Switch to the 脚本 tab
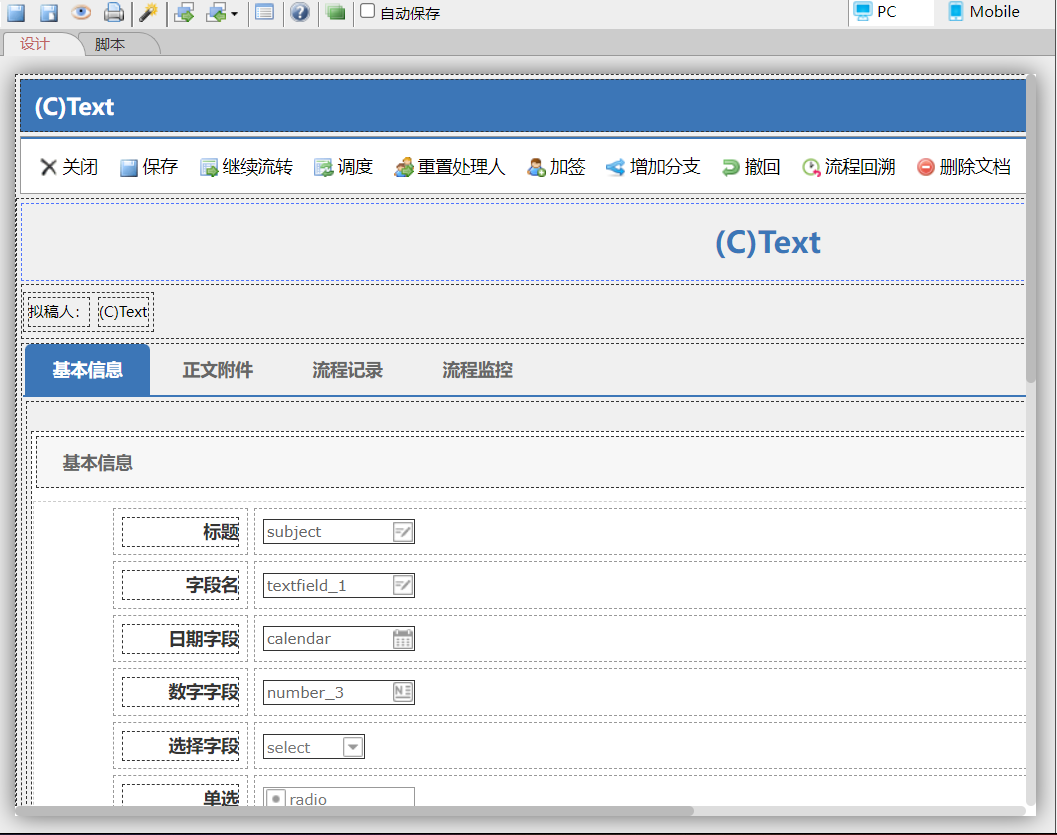The image size is (1057, 835). pyautogui.click(x=109, y=44)
